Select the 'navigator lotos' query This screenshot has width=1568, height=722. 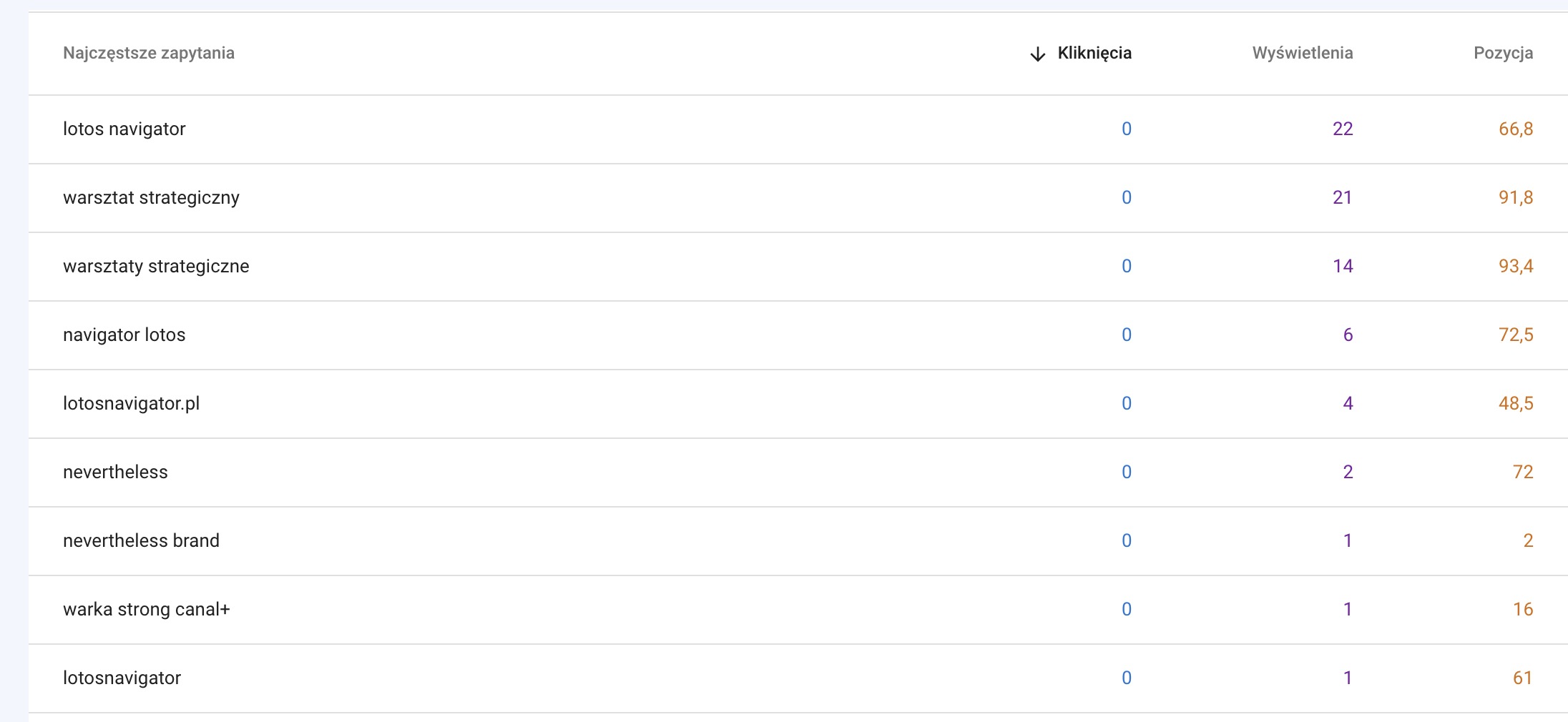point(124,335)
